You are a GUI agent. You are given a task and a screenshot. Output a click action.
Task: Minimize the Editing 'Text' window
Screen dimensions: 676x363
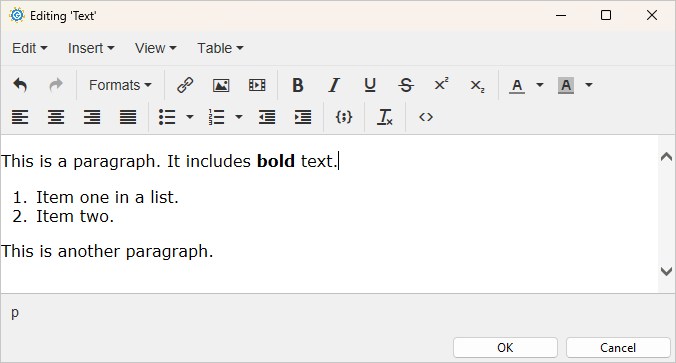coord(561,16)
